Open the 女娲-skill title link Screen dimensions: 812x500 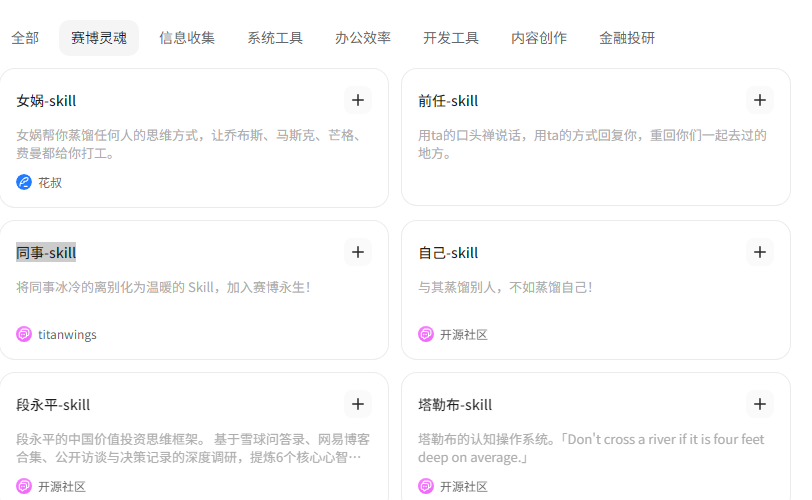tap(46, 101)
